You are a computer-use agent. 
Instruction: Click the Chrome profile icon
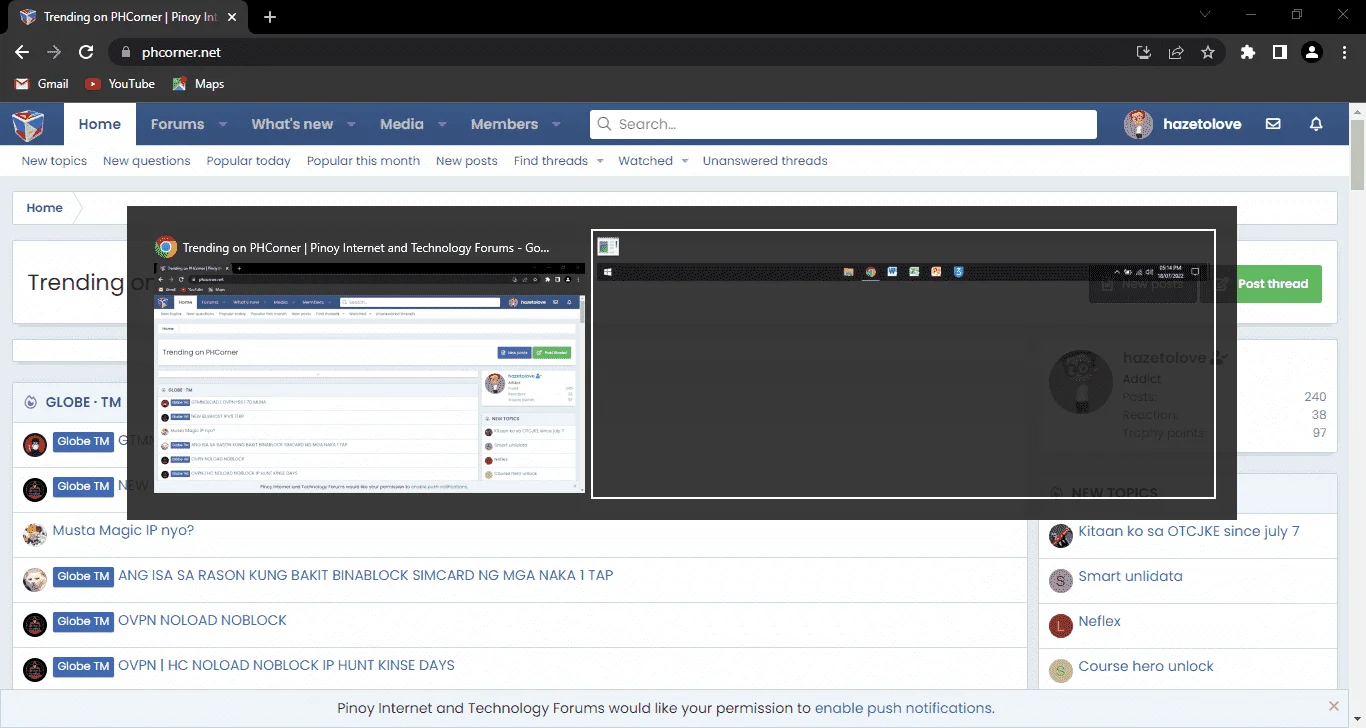tap(1312, 52)
